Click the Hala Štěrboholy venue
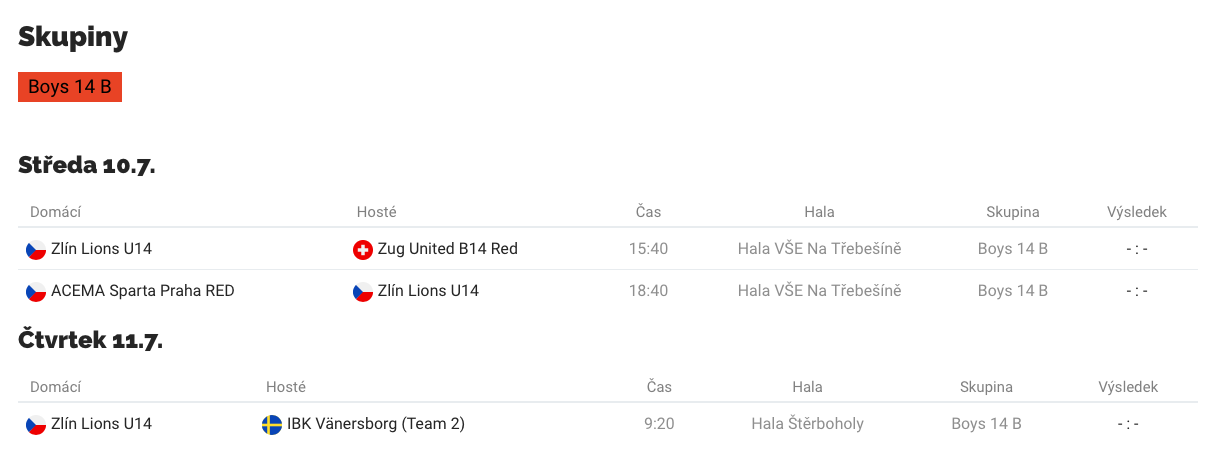 (807, 424)
